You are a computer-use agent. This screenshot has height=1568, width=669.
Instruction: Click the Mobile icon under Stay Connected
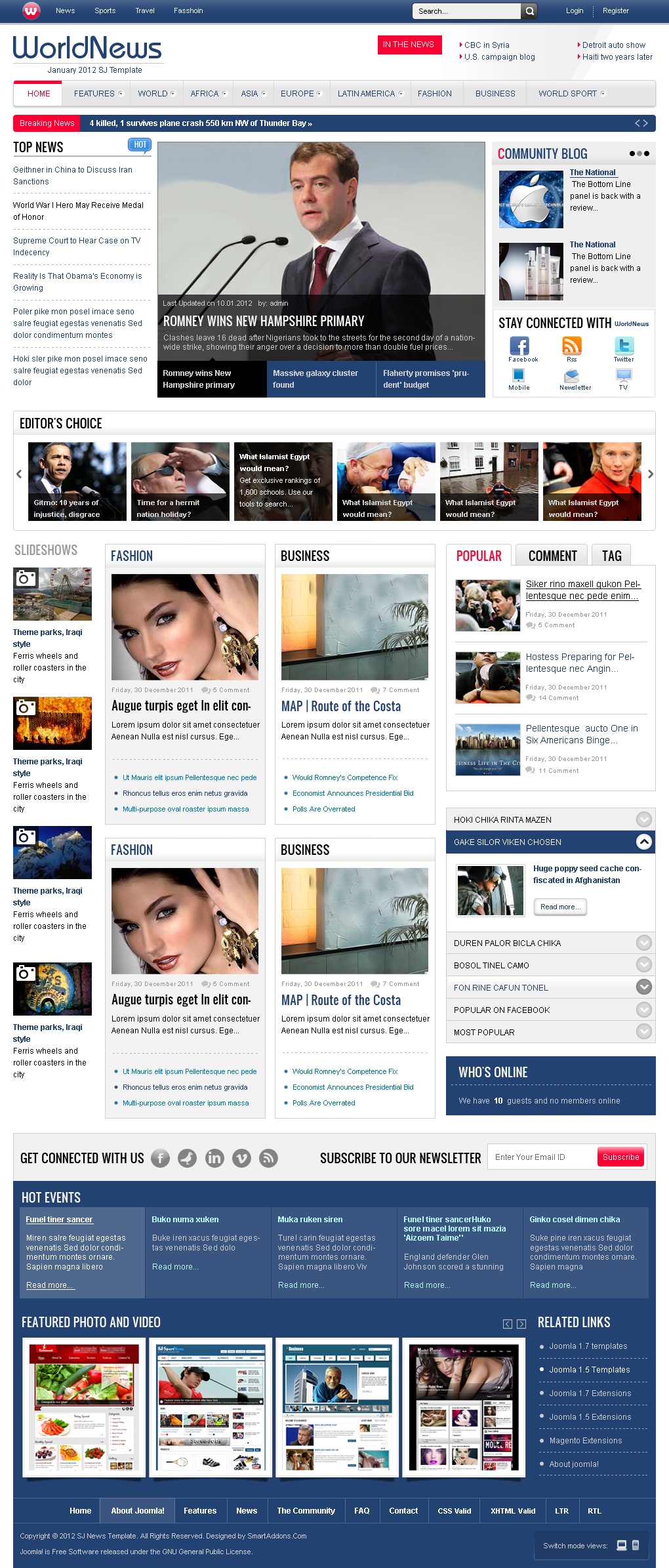click(519, 375)
